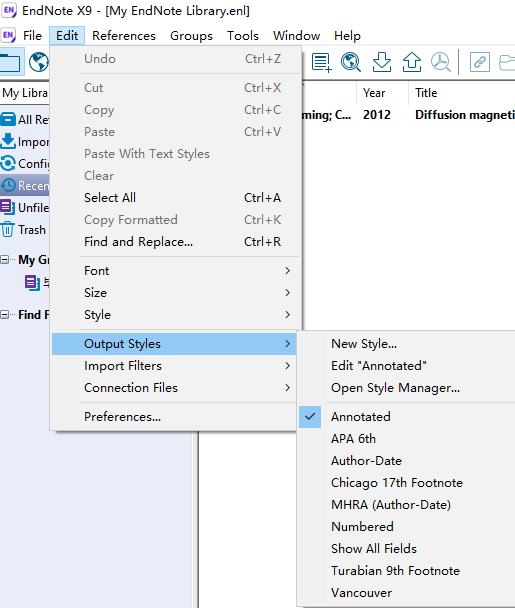The image size is (515, 608).
Task: Open the Help menu
Action: click(347, 36)
